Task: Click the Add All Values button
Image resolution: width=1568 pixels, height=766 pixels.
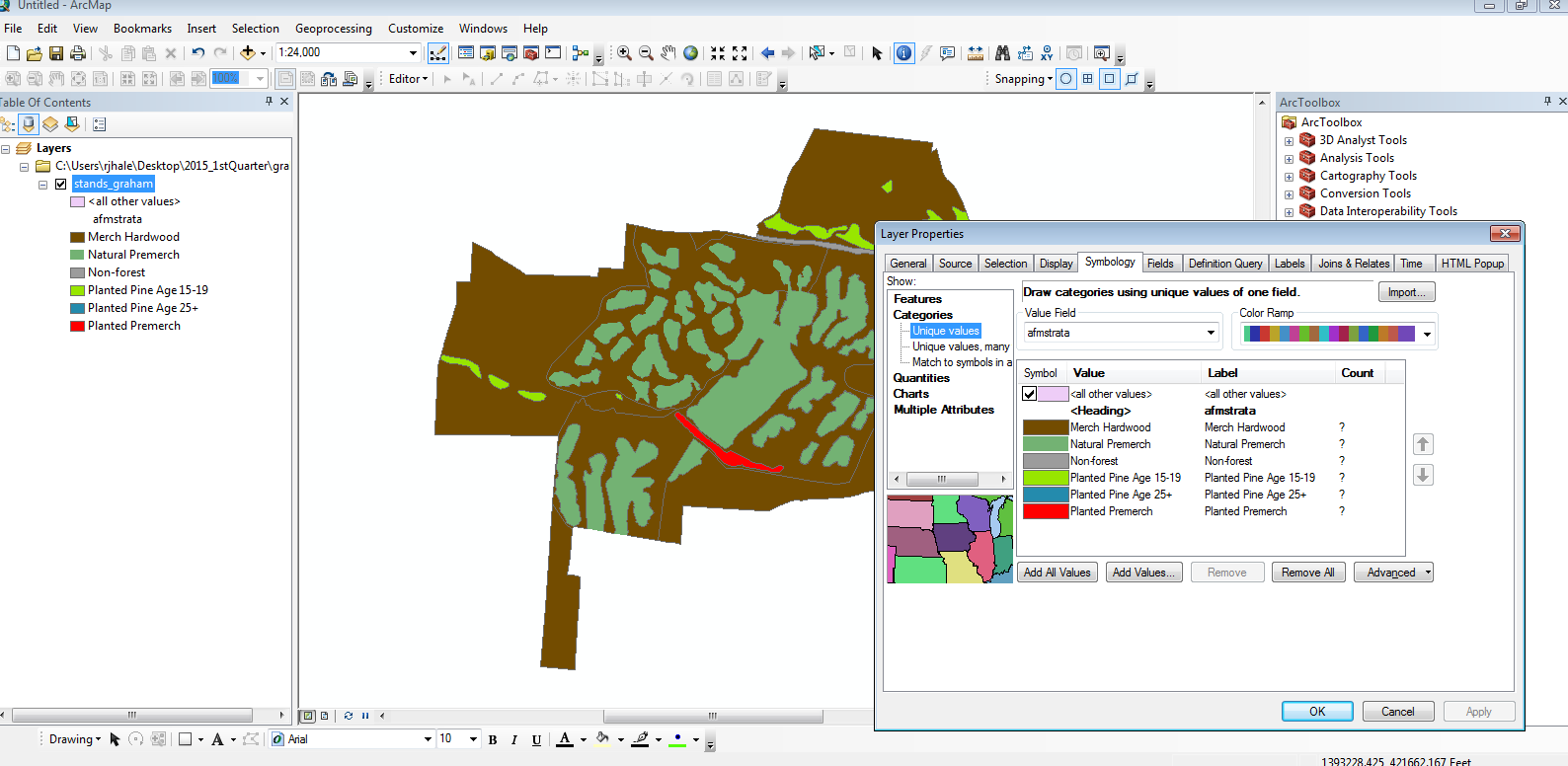Action: coord(1057,573)
